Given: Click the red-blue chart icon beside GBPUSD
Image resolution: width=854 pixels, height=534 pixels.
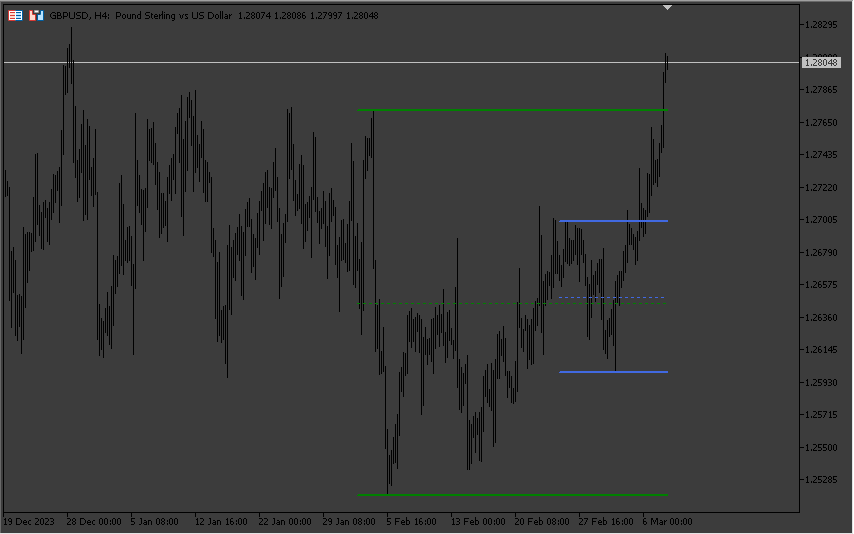Looking at the screenshot, I should click(x=36, y=16).
